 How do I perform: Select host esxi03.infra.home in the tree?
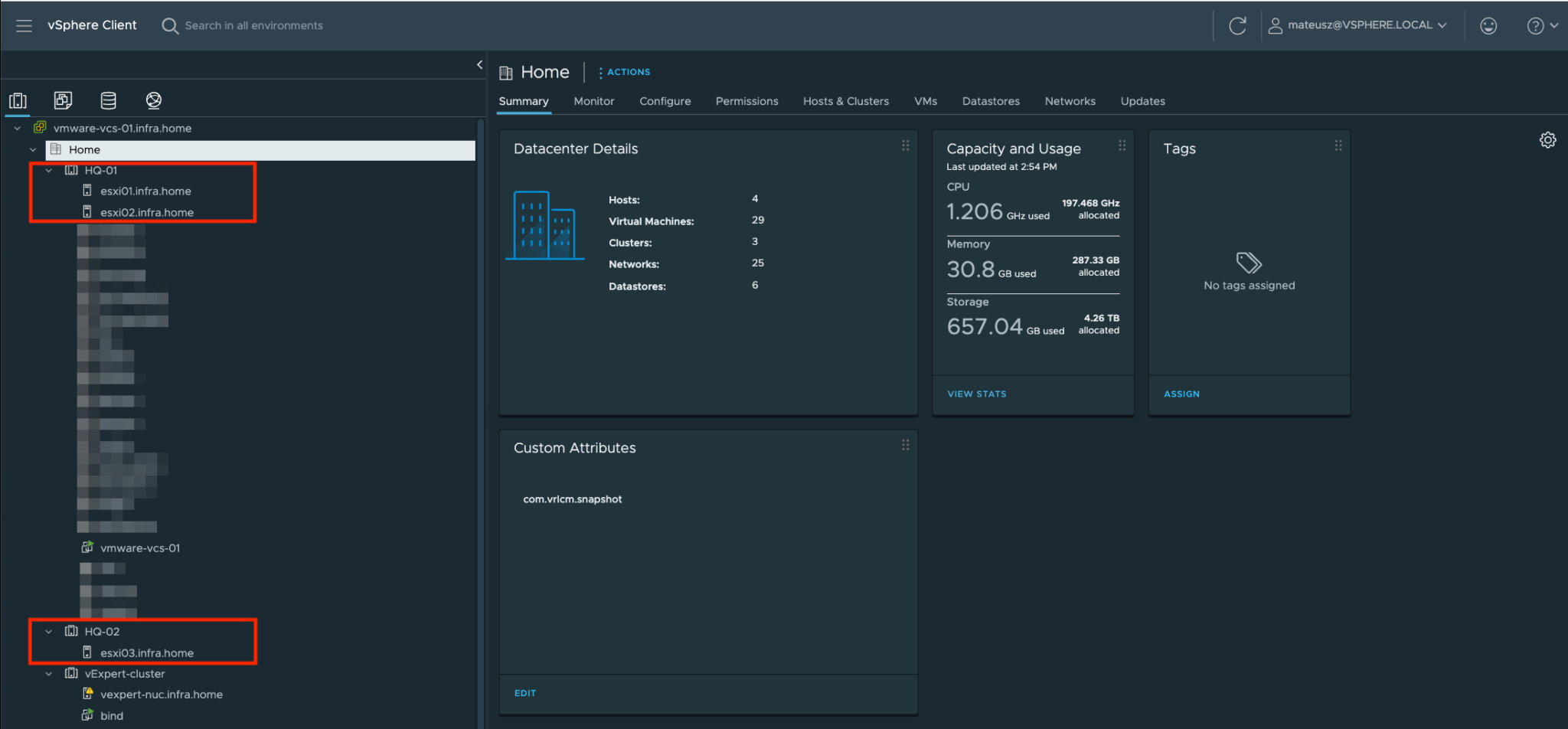147,652
